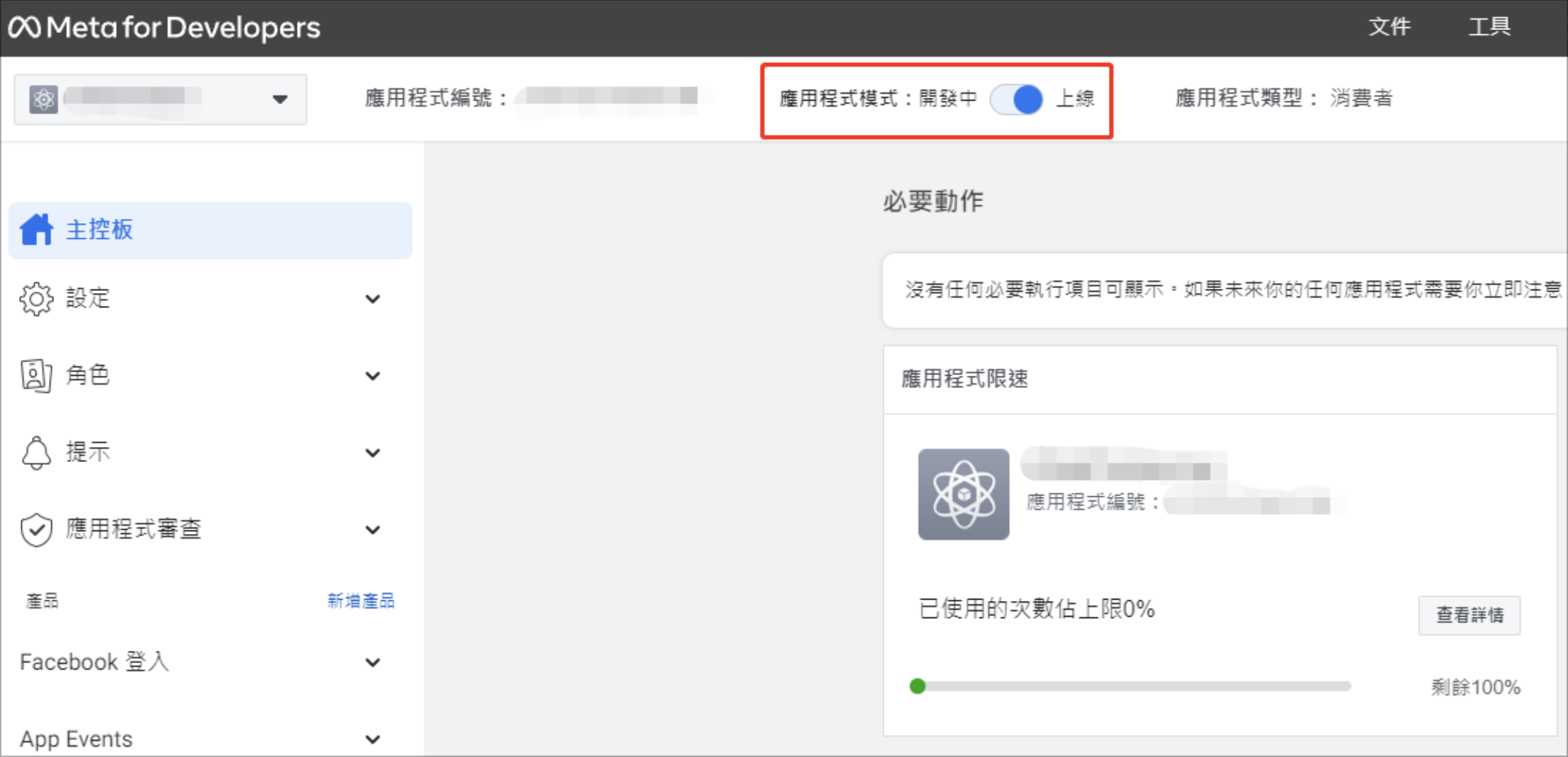Expand the App Events chevron

click(373, 739)
